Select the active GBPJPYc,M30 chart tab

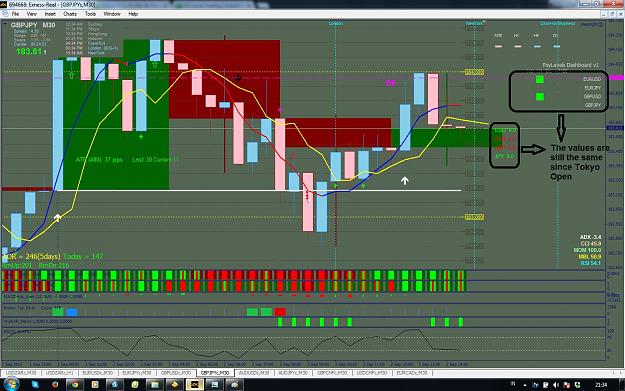tap(215, 373)
